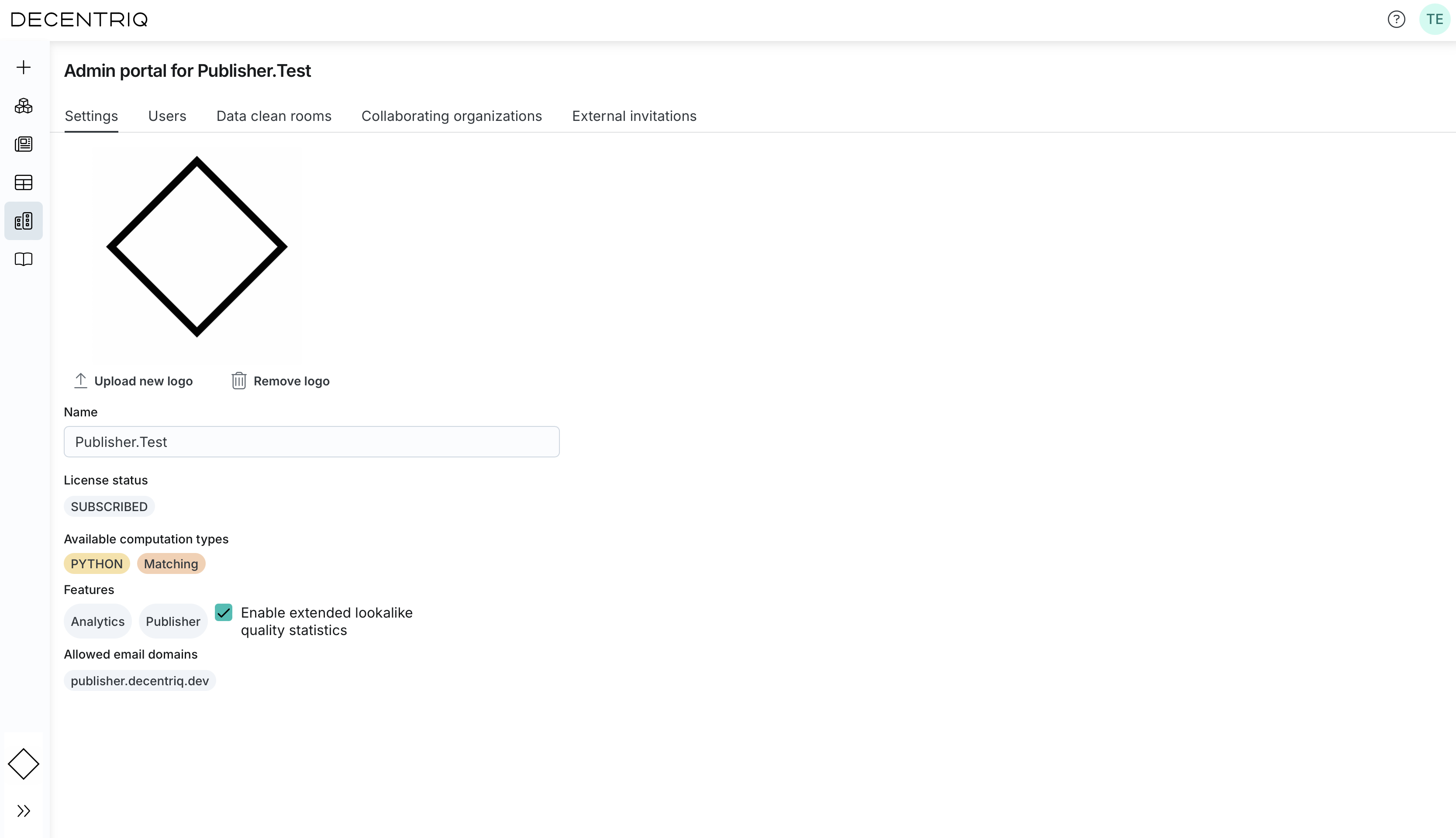This screenshot has width=1456, height=838.
Task: Click the publisher.decentriq.dev domain chip
Action: tap(140, 681)
